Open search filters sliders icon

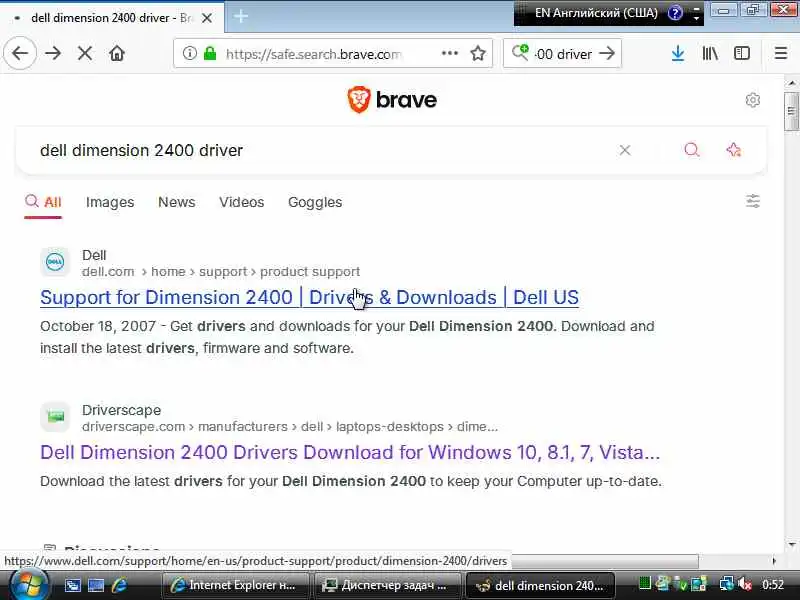[753, 201]
